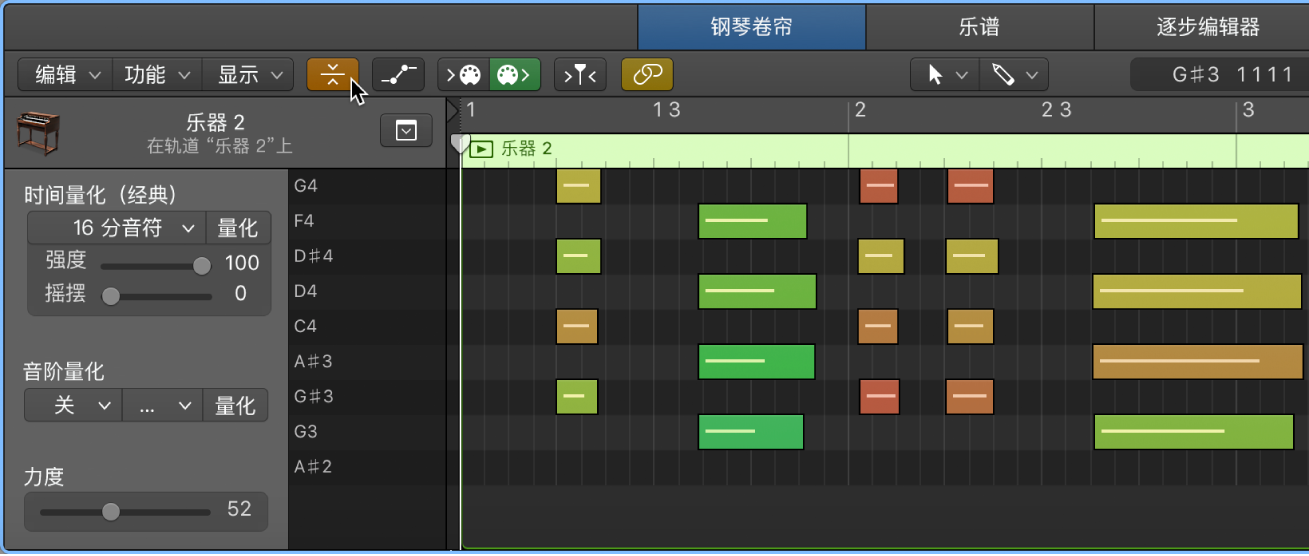
Task: Click the organ instrument icon
Action: point(39,133)
